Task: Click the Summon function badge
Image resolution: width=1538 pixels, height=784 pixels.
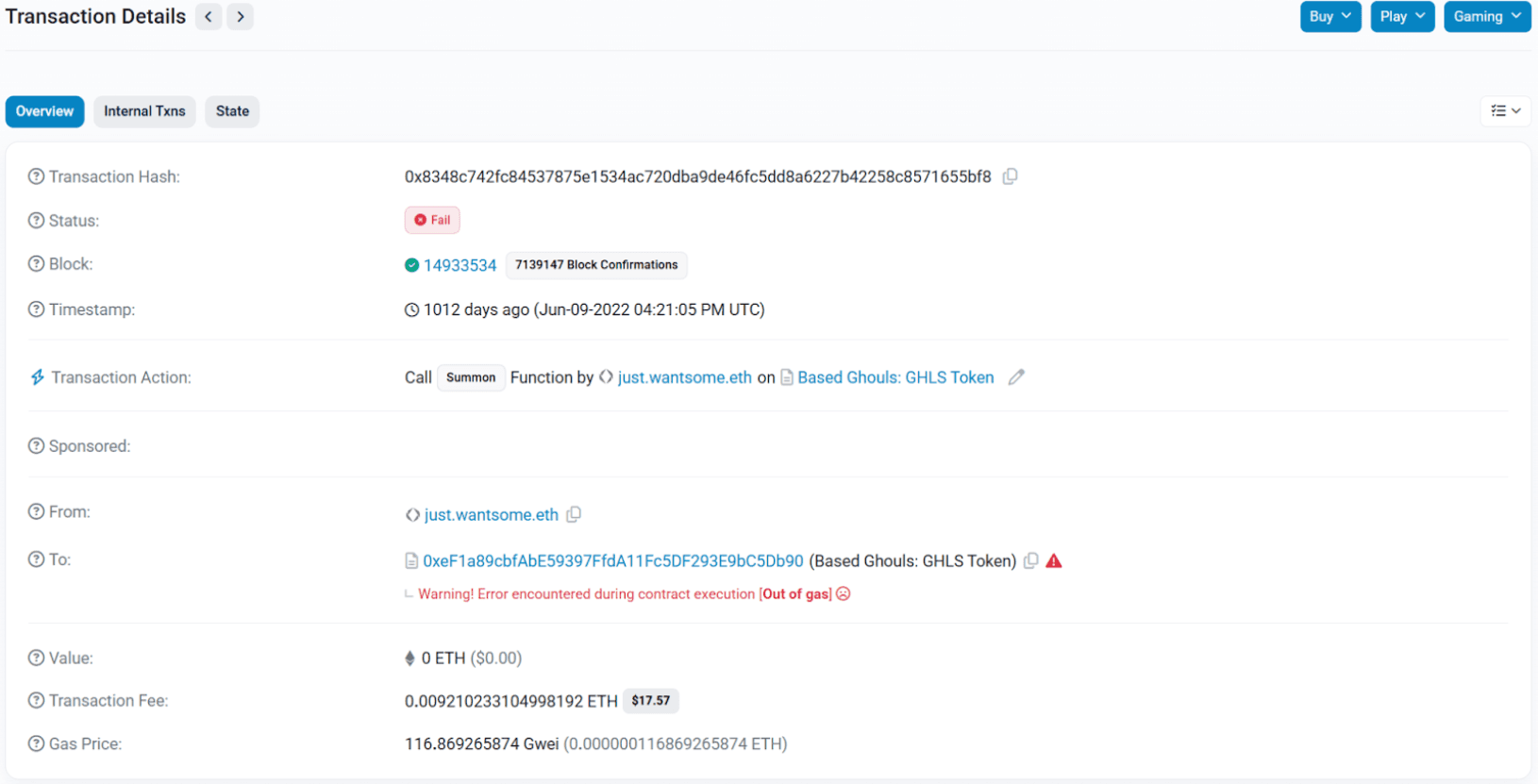Action: (x=471, y=377)
